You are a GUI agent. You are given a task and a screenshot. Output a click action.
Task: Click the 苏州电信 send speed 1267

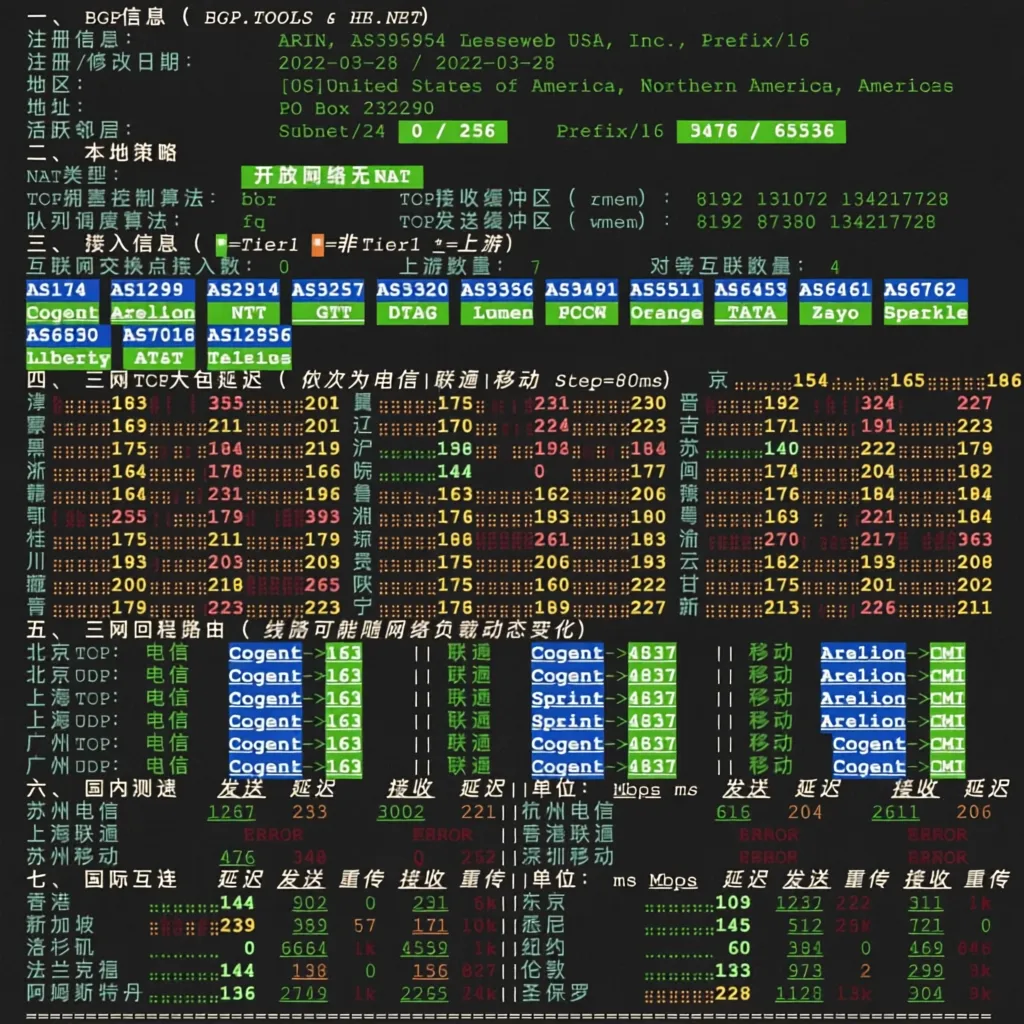[231, 812]
